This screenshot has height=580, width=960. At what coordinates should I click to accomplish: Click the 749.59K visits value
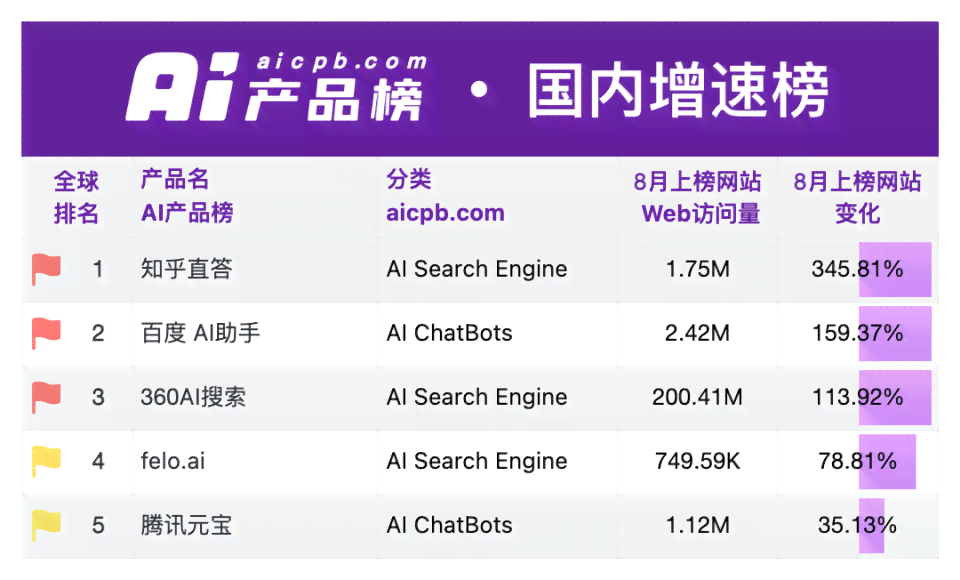pos(697,461)
